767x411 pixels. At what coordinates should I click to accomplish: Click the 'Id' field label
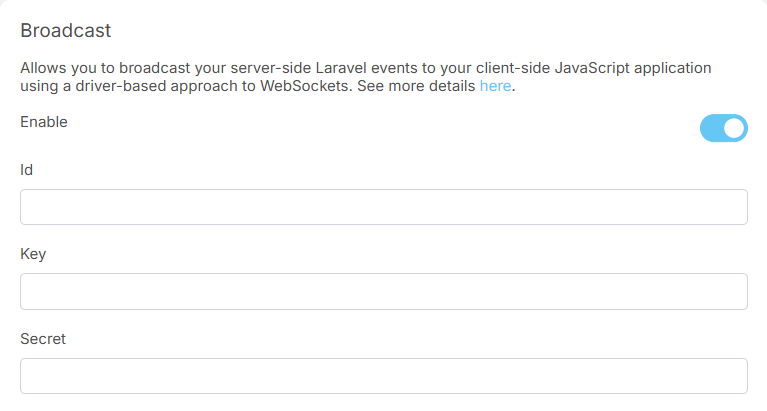[x=27, y=170]
